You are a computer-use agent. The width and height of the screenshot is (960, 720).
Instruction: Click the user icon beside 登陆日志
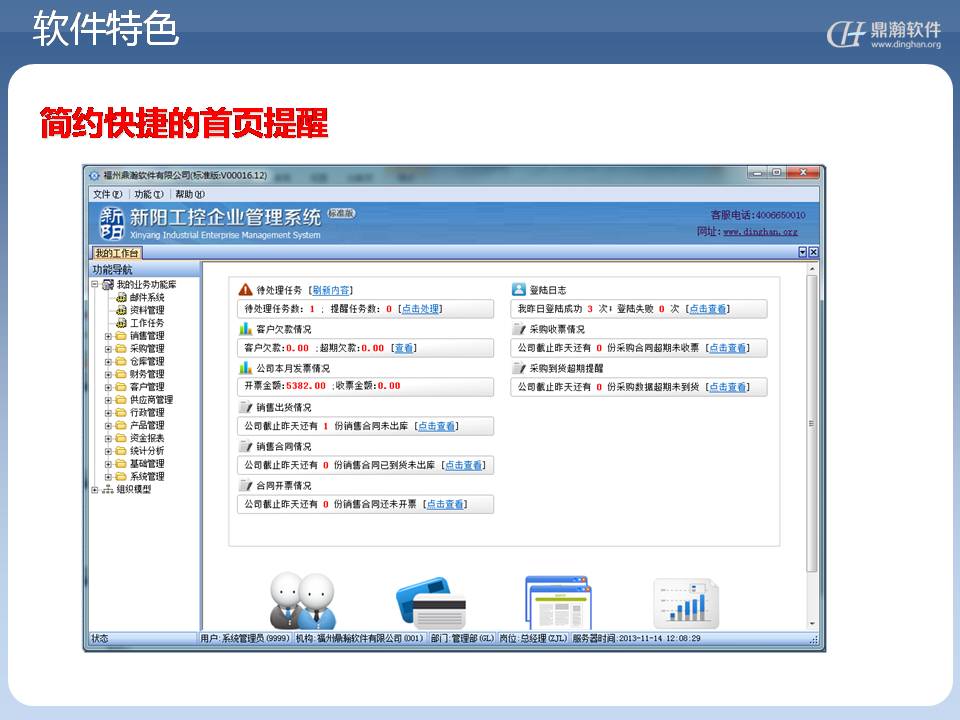point(519,290)
